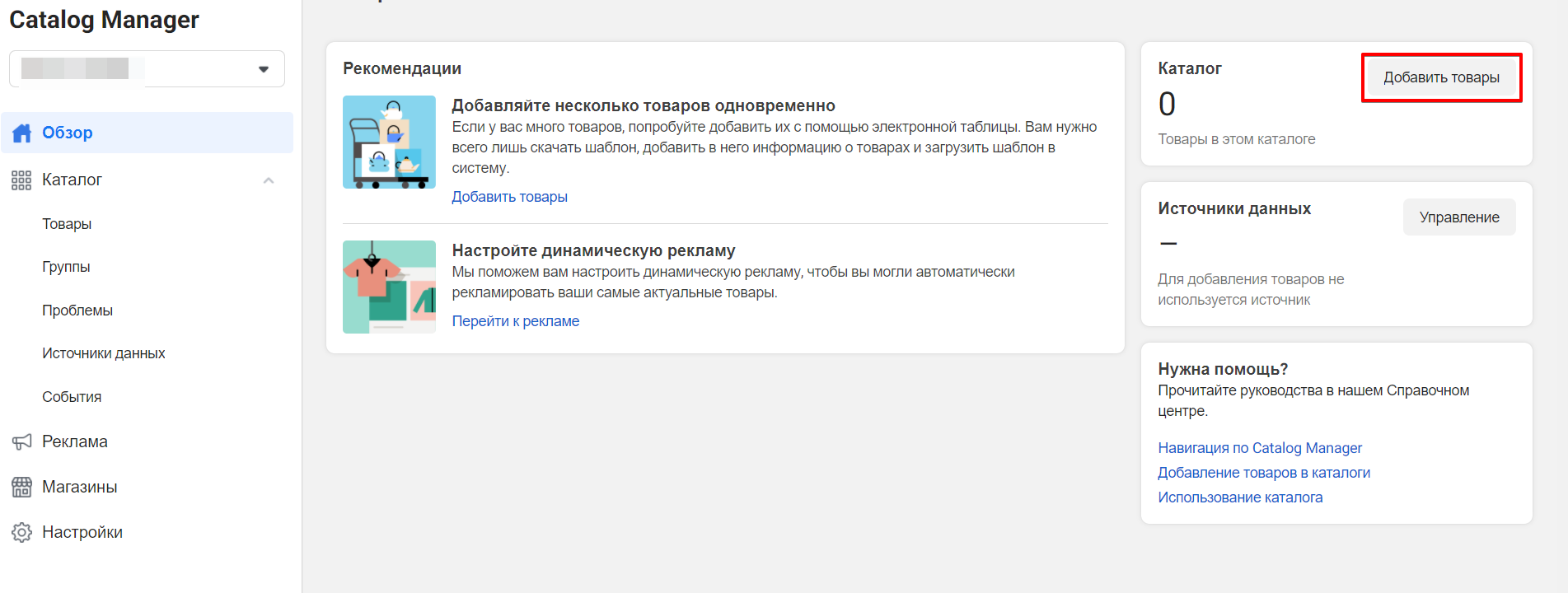
Task: Click the Управление button
Action: pyautogui.click(x=1458, y=217)
